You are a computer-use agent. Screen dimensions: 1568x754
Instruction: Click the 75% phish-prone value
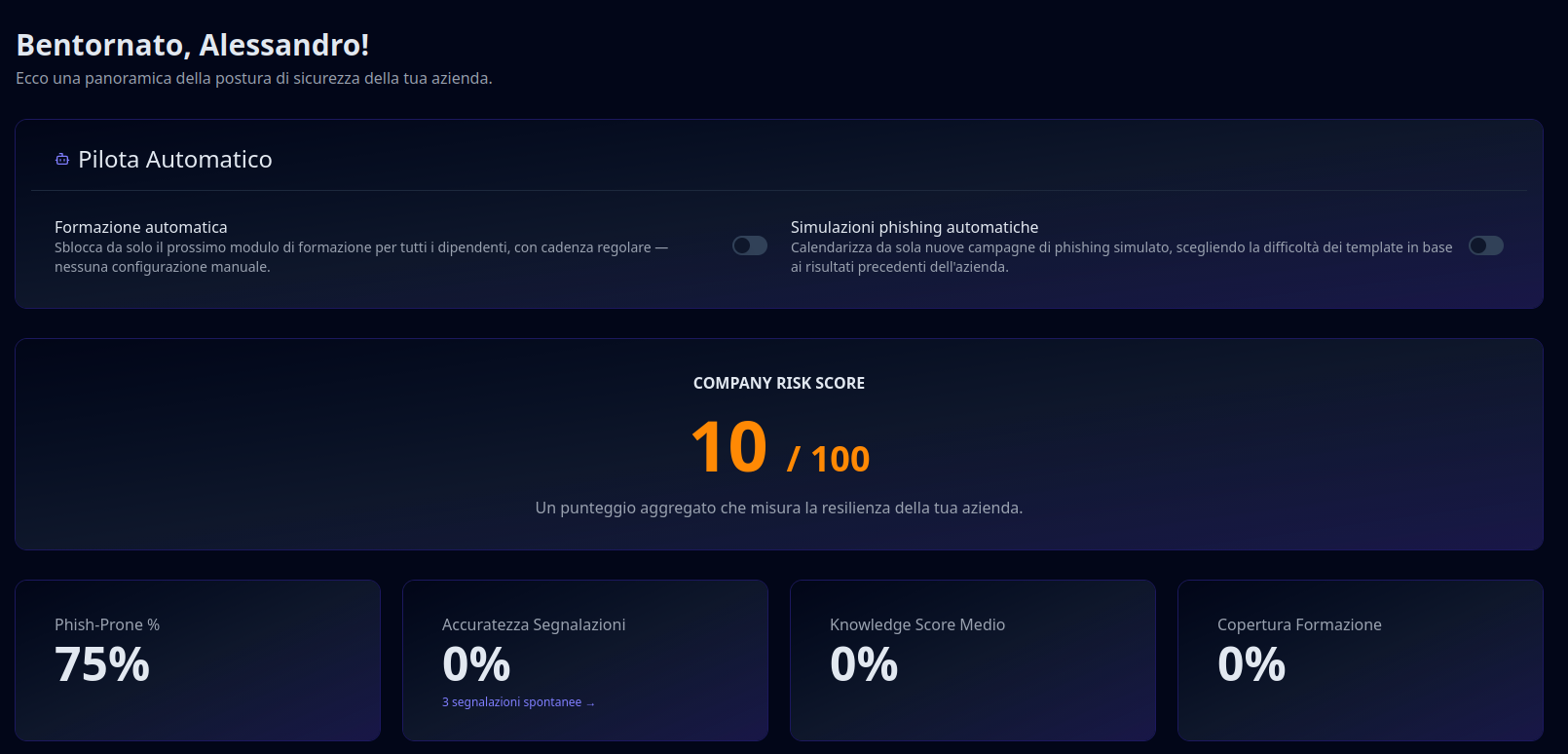tap(102, 664)
